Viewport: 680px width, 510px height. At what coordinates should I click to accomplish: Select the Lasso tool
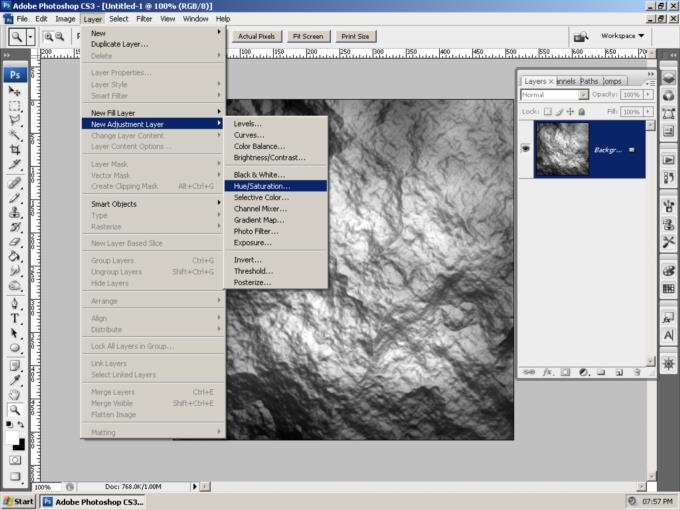point(15,120)
